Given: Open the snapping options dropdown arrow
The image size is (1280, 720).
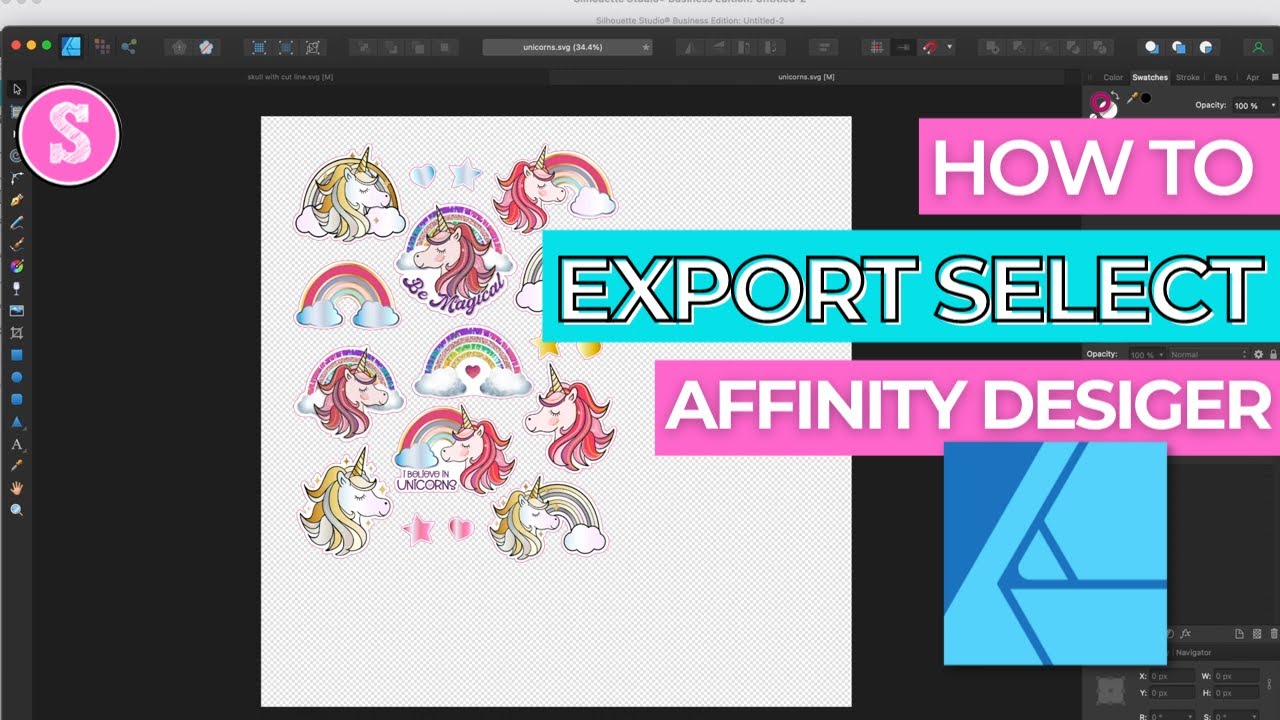Looking at the screenshot, I should tap(949, 47).
